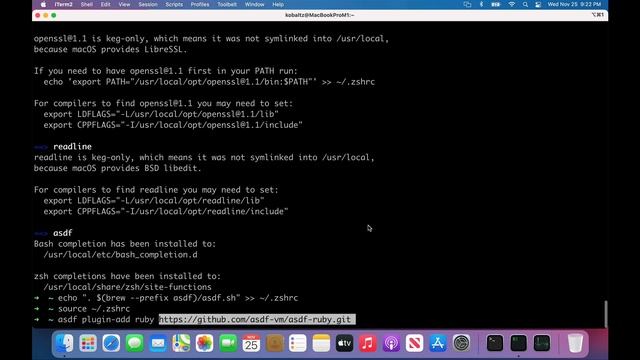Click the 'source ~/.zshrc' command line
The width and height of the screenshot is (640, 360).
(94, 309)
